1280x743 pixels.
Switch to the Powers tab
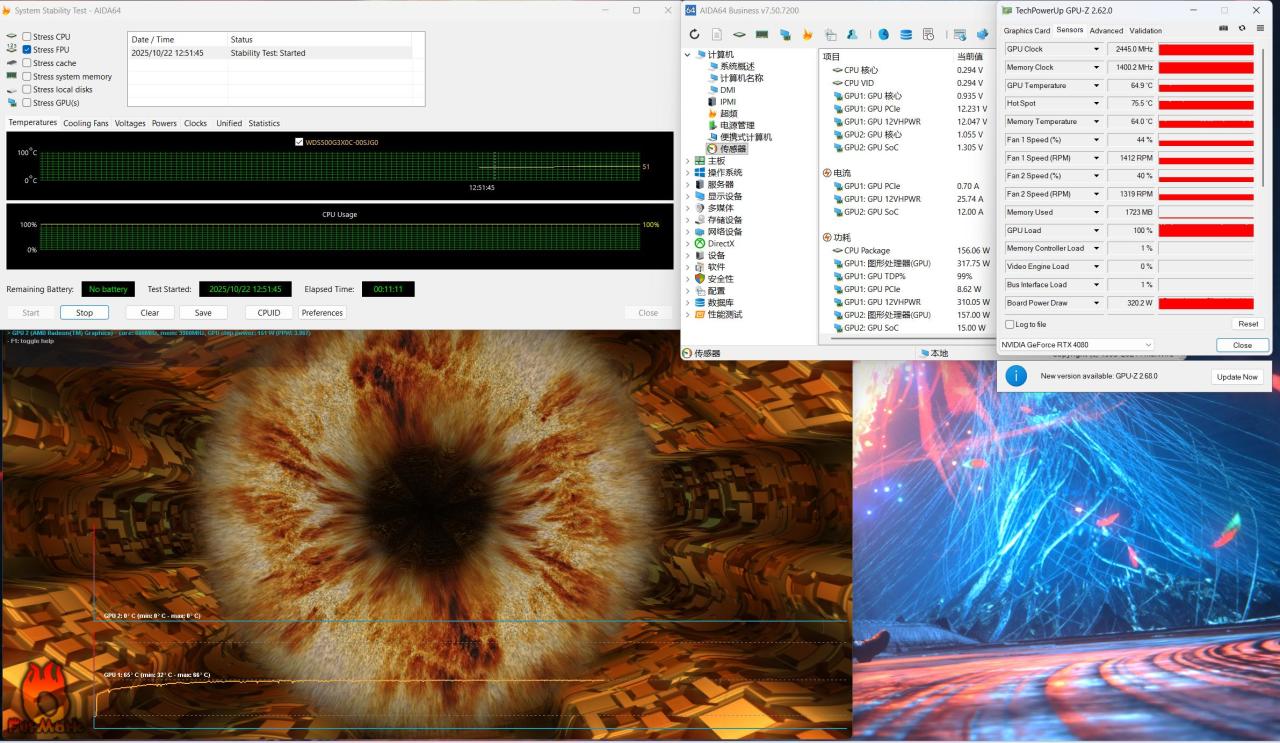[x=164, y=124]
